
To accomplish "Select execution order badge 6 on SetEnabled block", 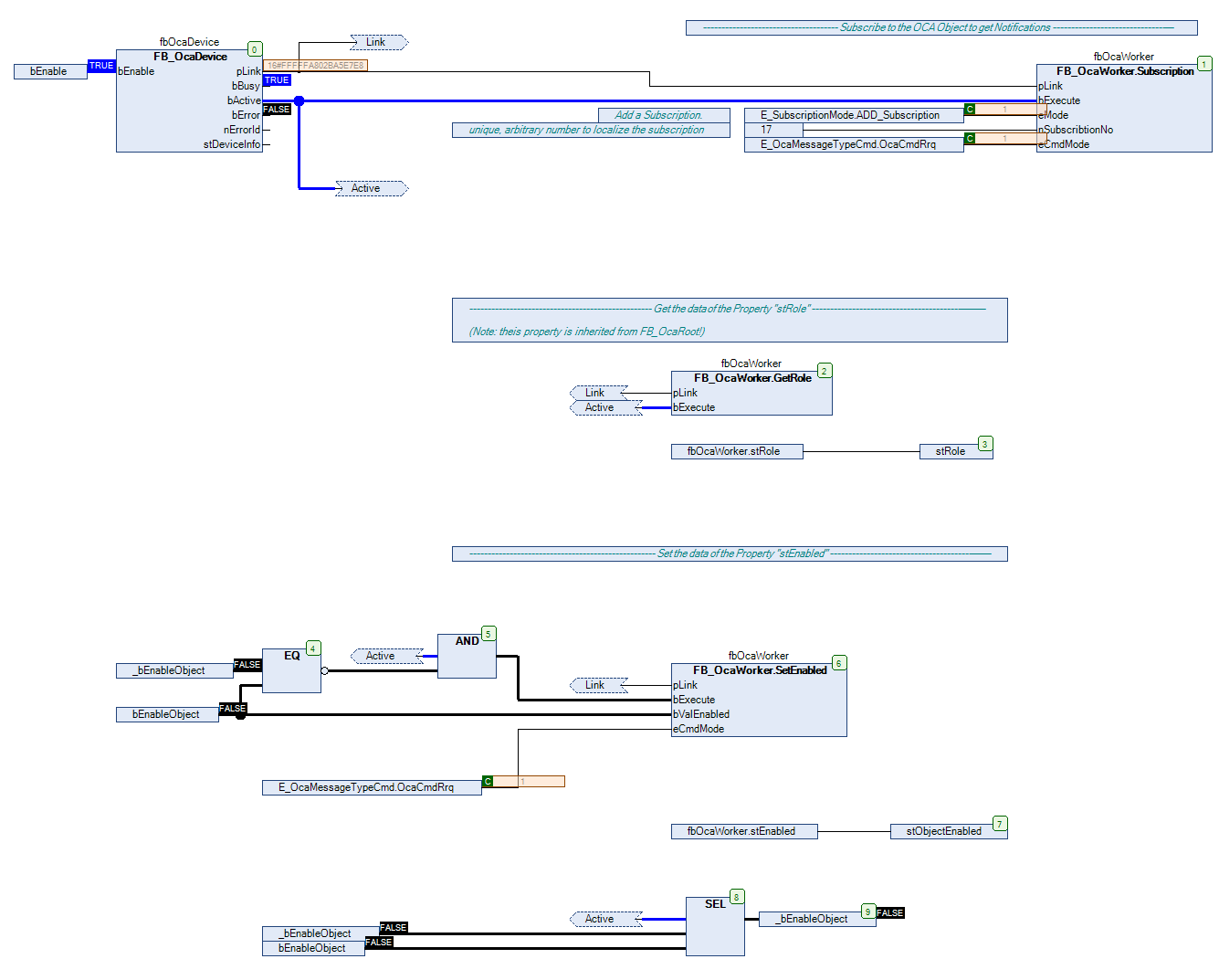I will point(839,663).
